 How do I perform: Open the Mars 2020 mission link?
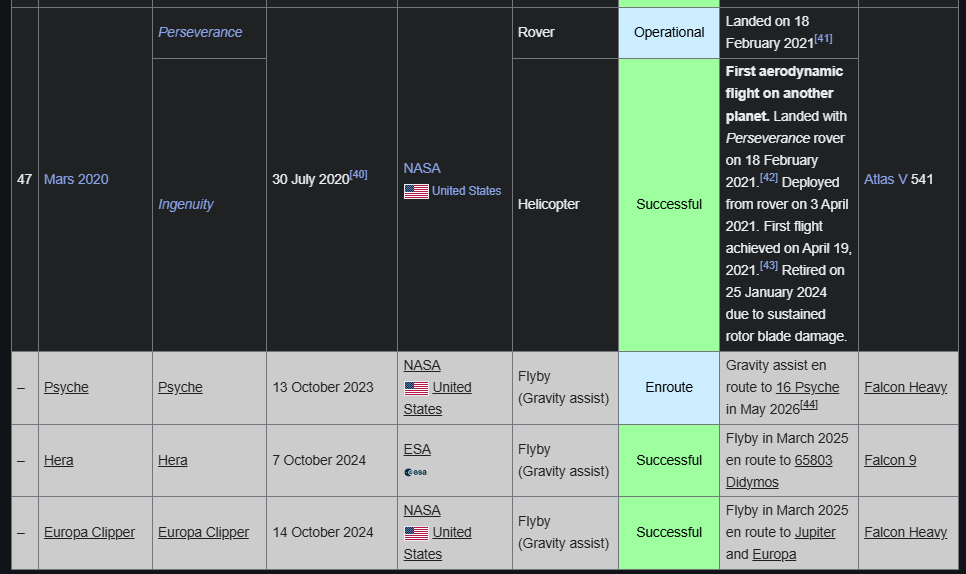tap(76, 179)
